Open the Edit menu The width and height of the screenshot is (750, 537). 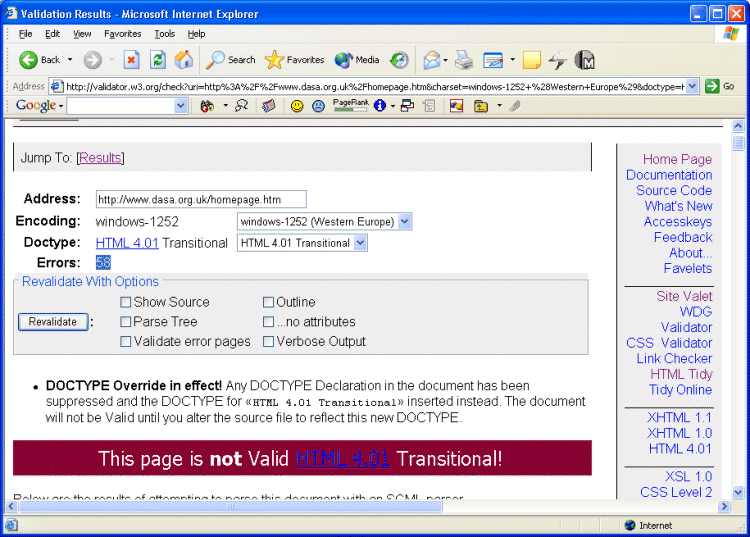point(52,33)
